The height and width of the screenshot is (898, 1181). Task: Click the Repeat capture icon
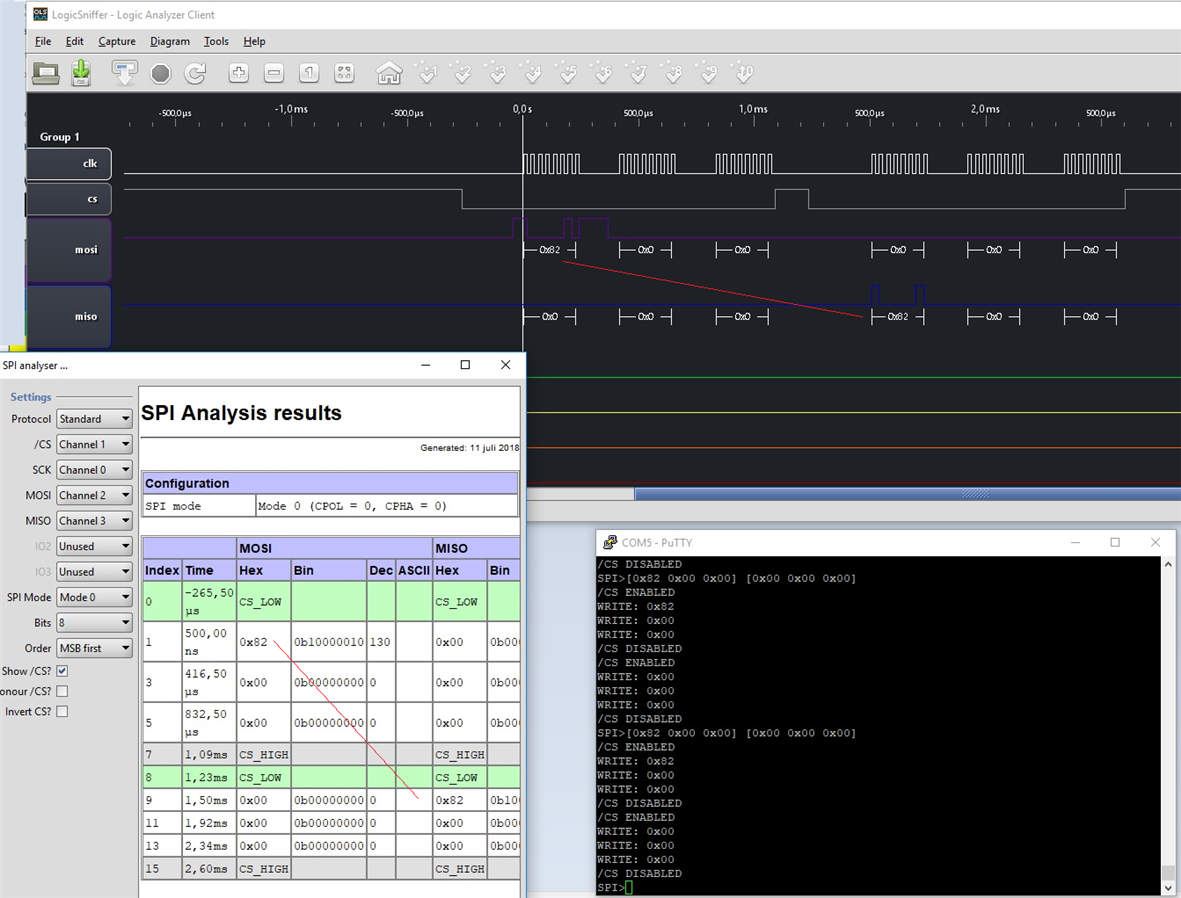[x=196, y=73]
